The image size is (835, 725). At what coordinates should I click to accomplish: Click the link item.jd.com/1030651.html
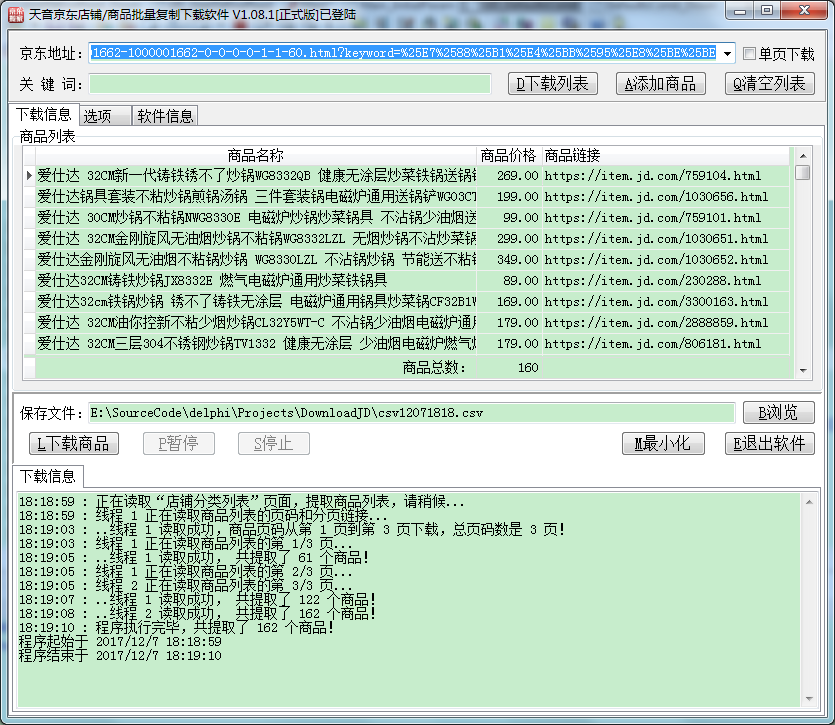point(656,239)
